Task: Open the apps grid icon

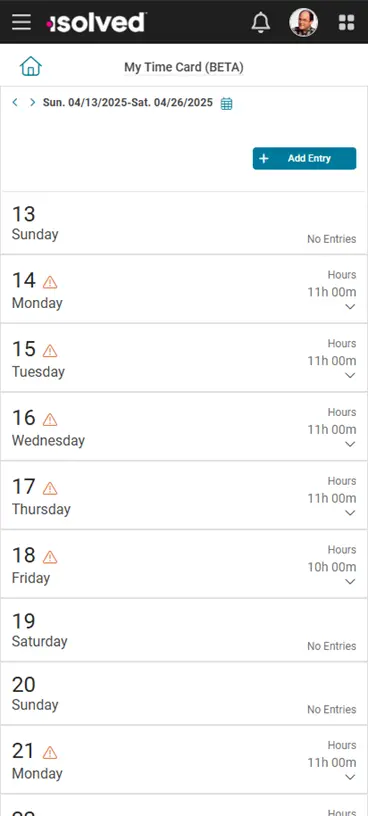Action: [x=347, y=22]
